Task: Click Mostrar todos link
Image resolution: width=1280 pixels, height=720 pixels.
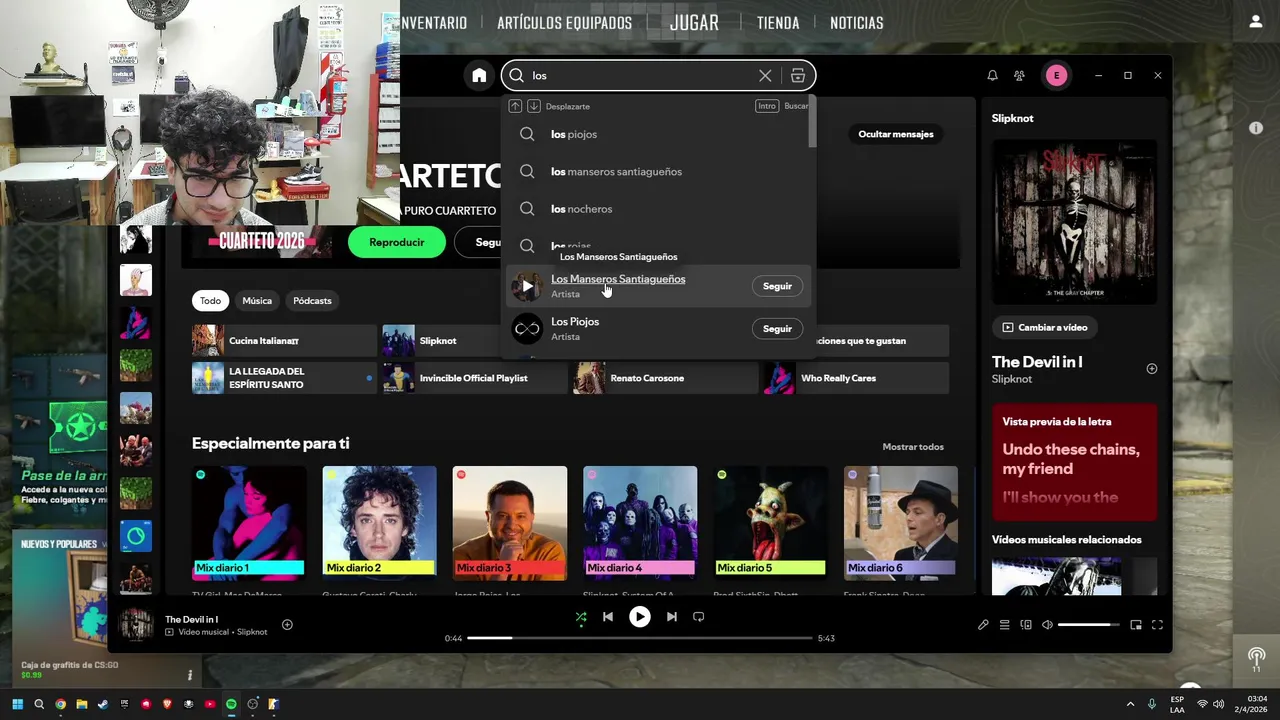Action: point(913,447)
